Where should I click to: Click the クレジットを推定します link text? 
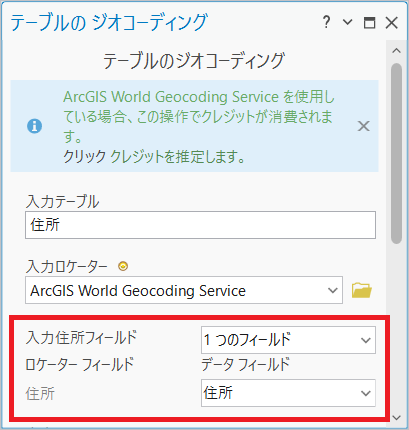(178, 156)
